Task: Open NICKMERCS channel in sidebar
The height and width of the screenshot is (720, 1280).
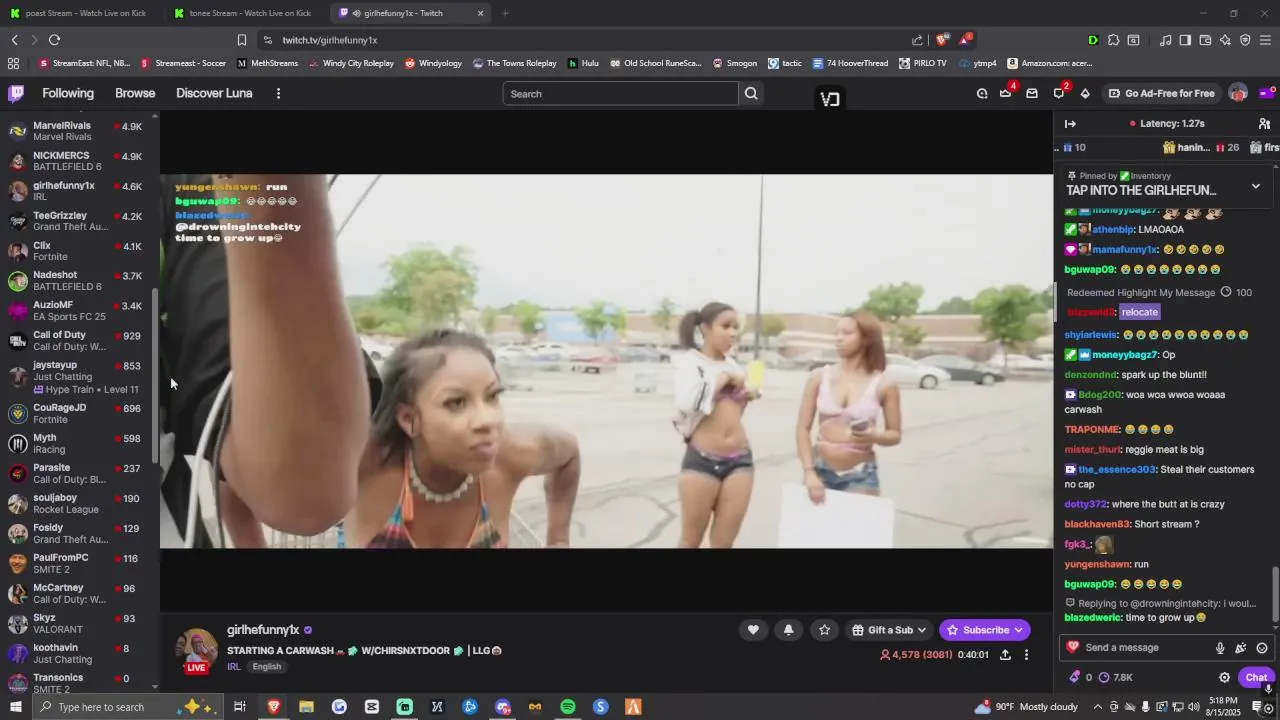Action: 80,161
